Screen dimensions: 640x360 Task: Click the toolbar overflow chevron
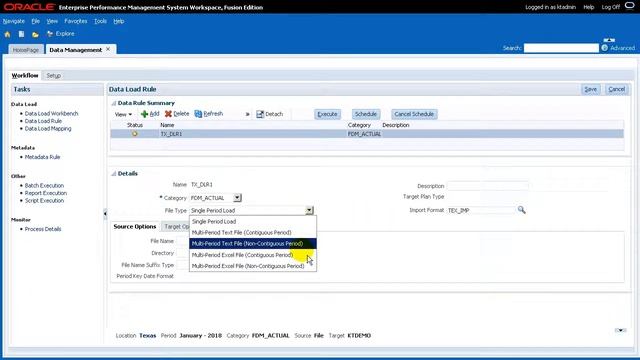click(247, 114)
